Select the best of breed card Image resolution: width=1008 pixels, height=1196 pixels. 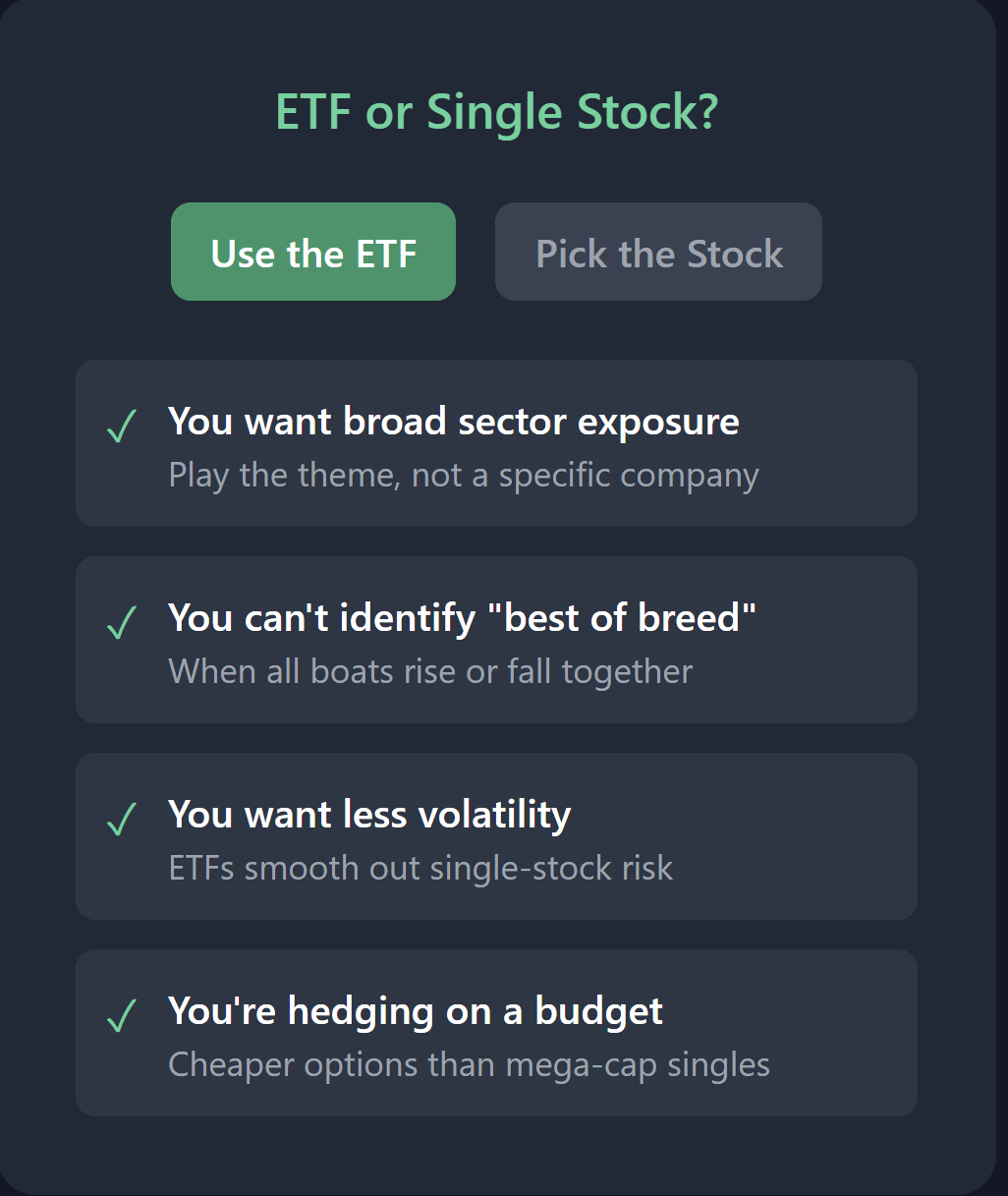[x=496, y=640]
